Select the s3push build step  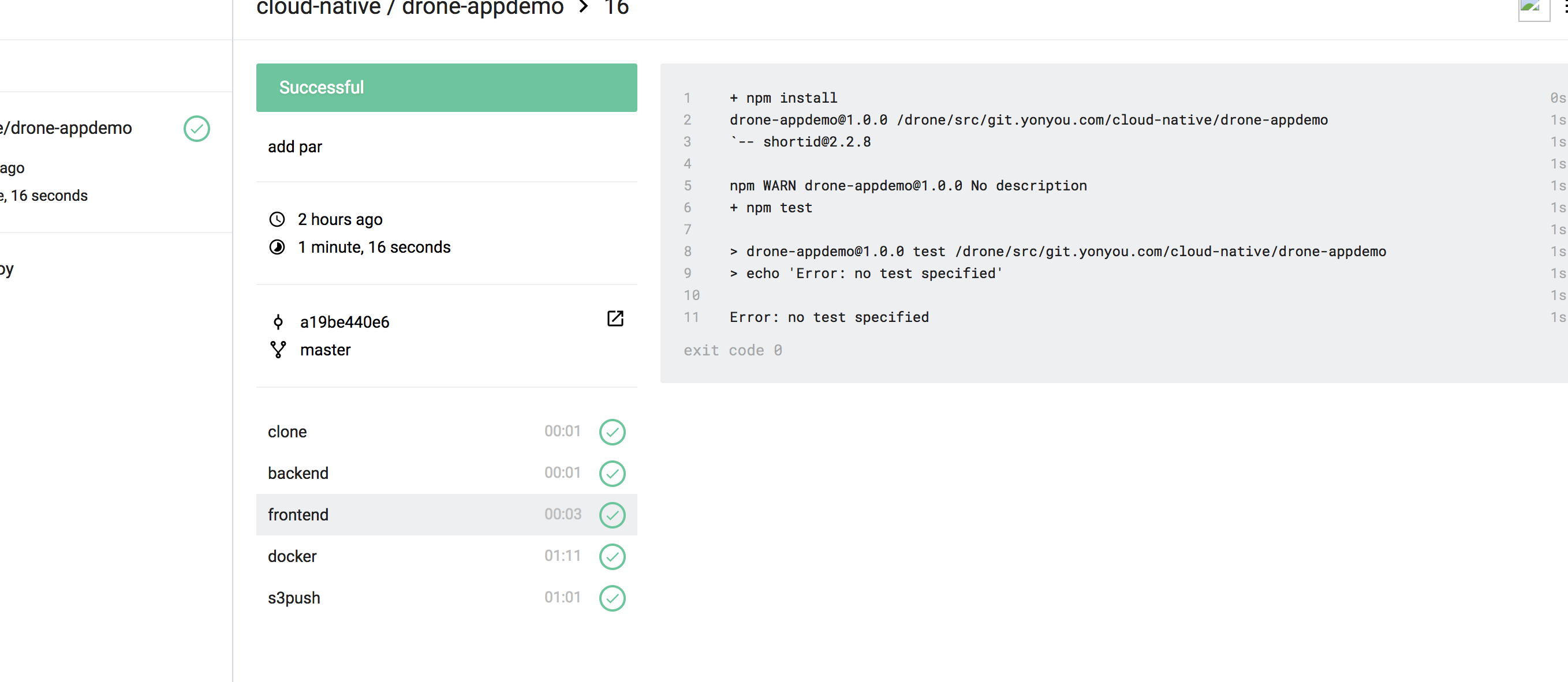tap(294, 598)
